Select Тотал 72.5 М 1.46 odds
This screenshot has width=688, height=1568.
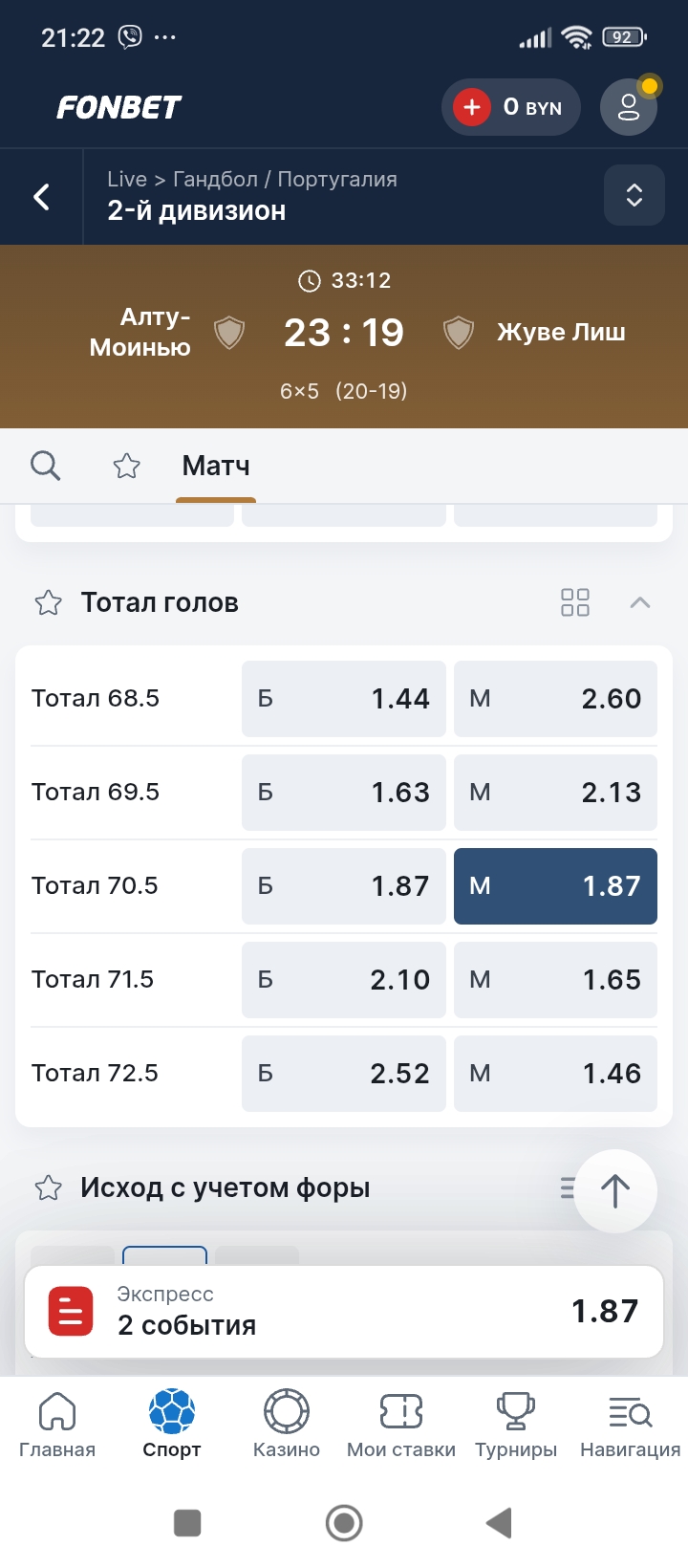555,1074
